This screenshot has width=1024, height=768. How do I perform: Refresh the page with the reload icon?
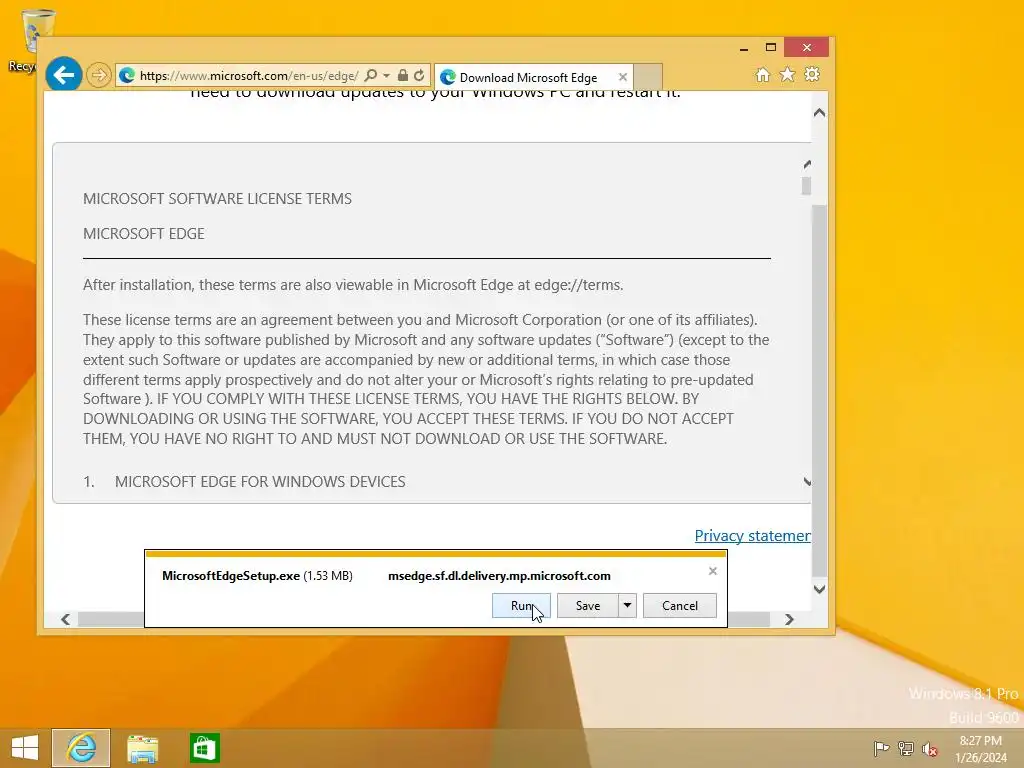[419, 76]
